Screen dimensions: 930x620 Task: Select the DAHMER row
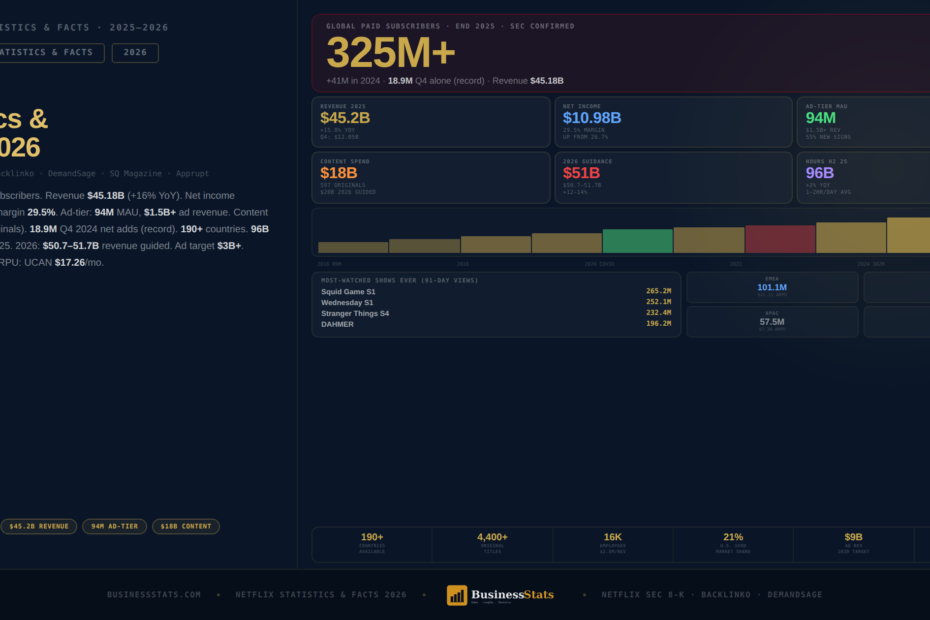point(496,324)
